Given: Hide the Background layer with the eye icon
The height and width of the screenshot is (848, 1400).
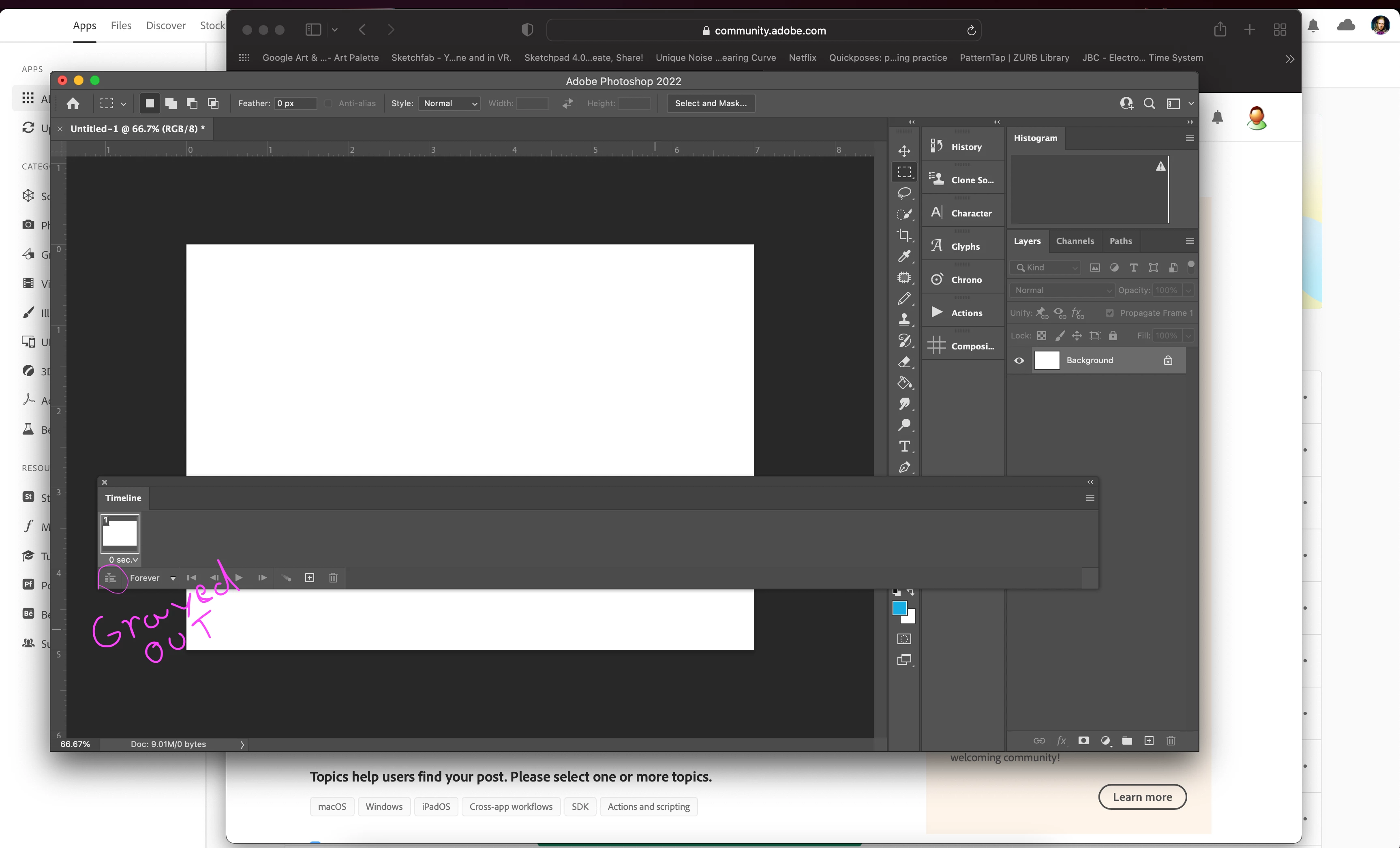Looking at the screenshot, I should pyautogui.click(x=1019, y=360).
